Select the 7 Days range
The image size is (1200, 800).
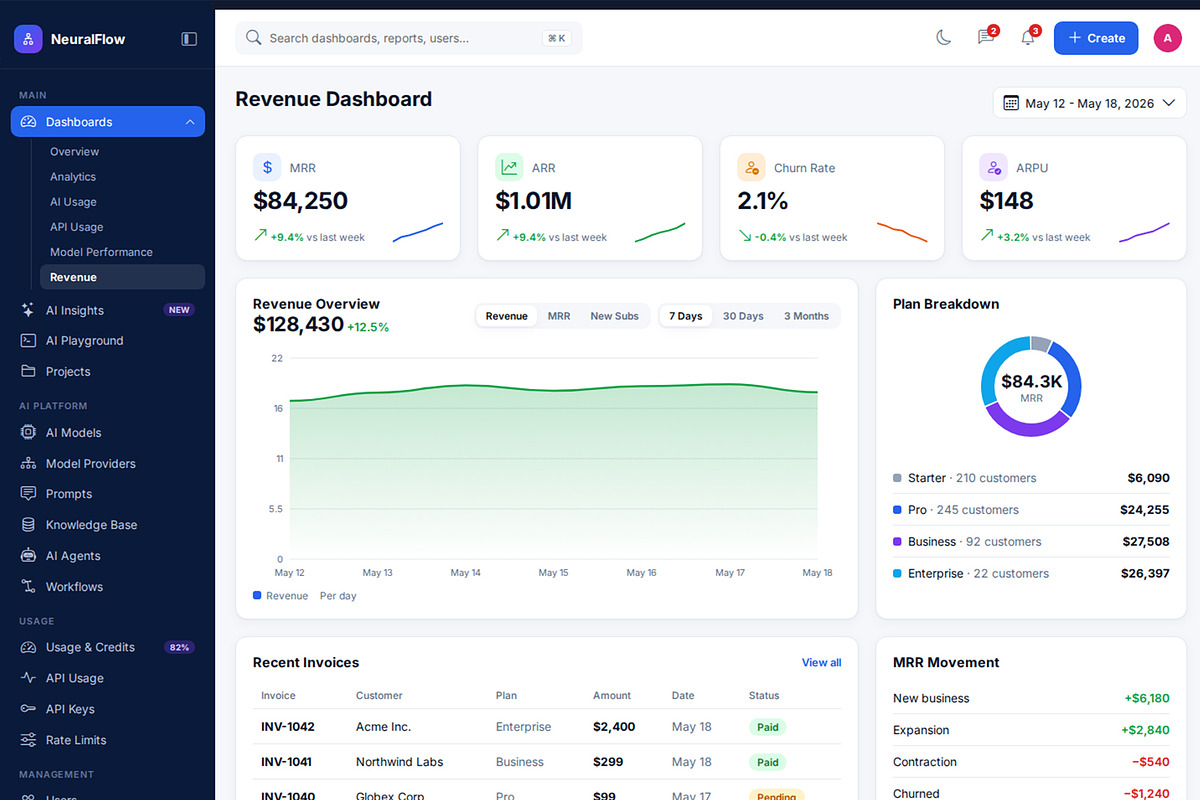point(686,316)
